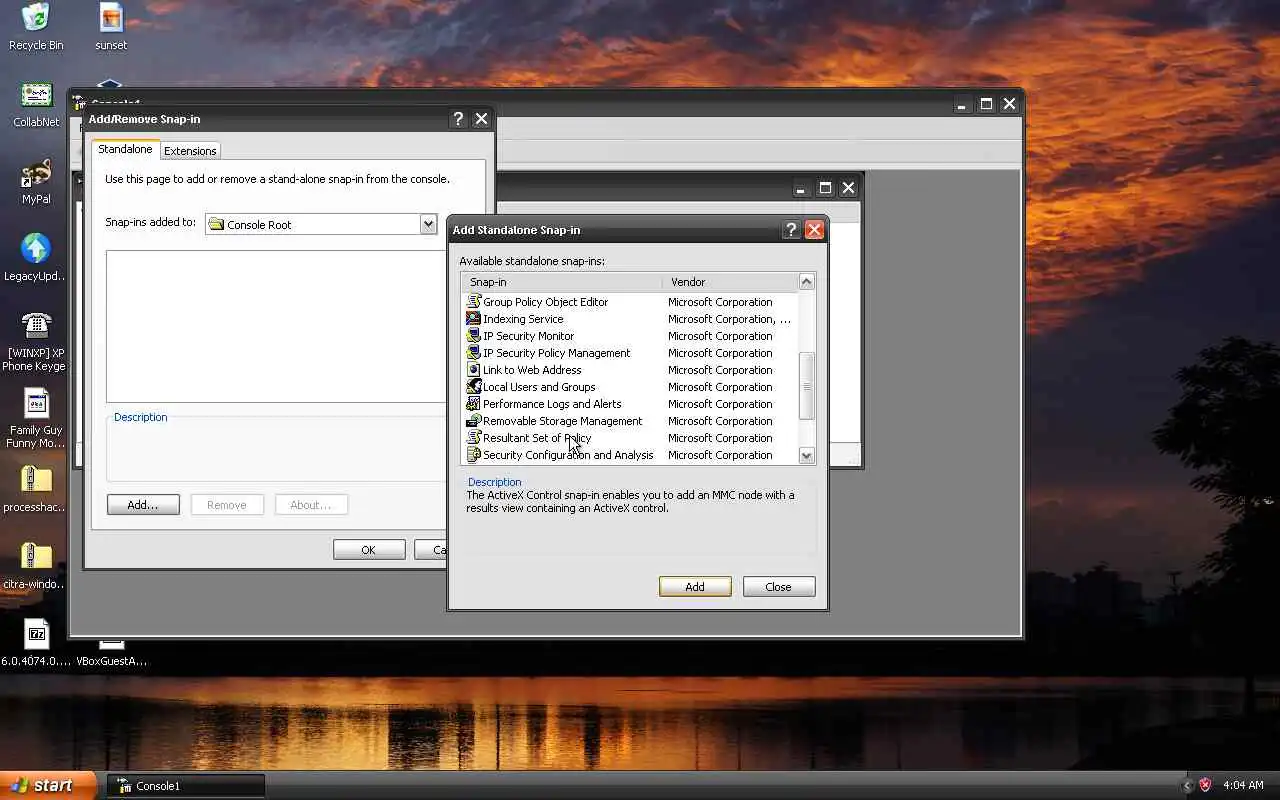
Task: Click the snap-in list scrollbar thumb
Action: coord(806,386)
